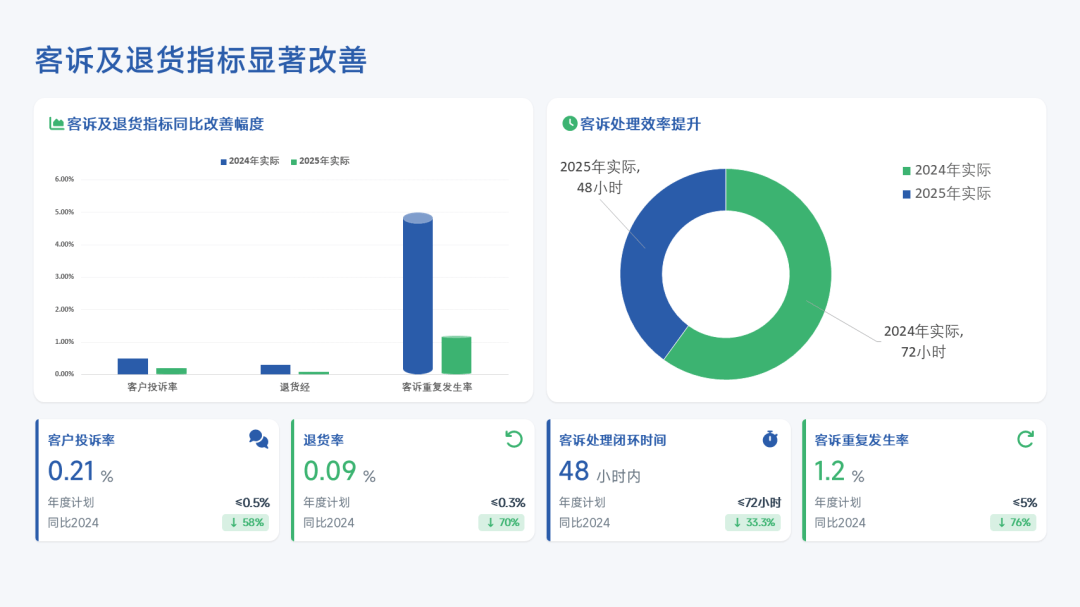Click the slide title 客诉及退货指标显著改善

pos(201,60)
